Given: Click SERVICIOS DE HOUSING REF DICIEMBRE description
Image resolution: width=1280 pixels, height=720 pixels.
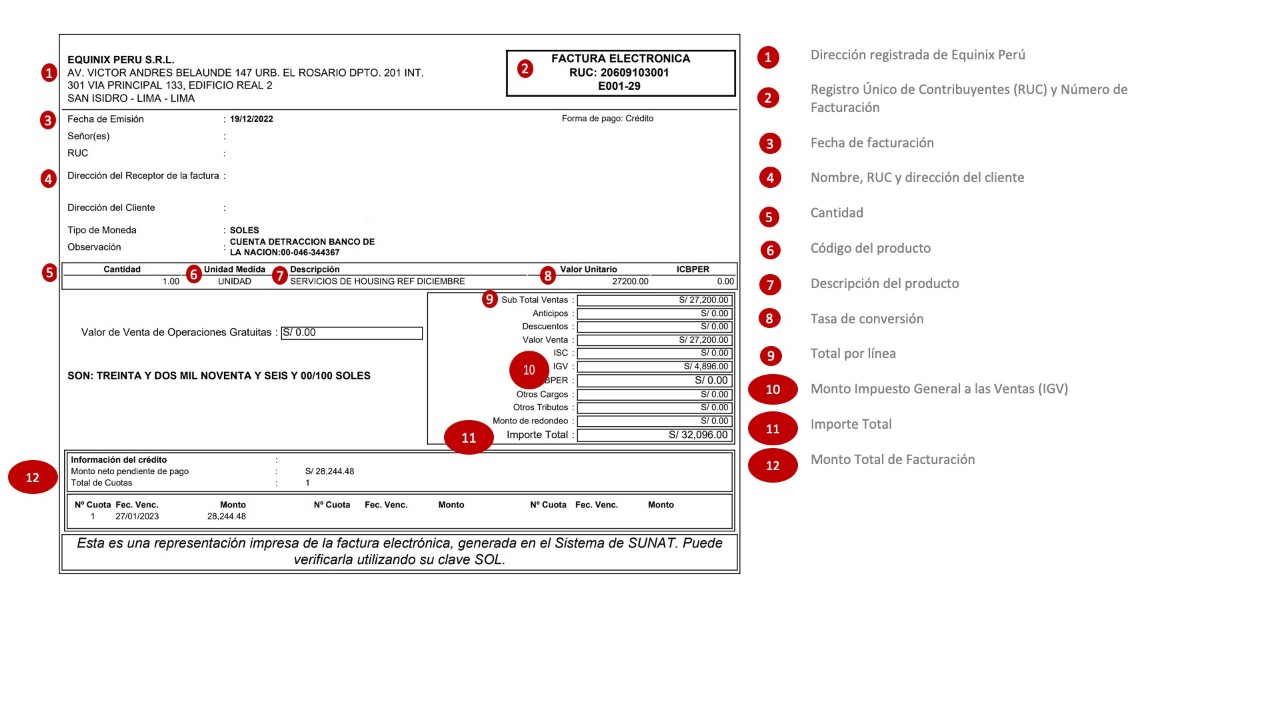Looking at the screenshot, I should click(377, 281).
